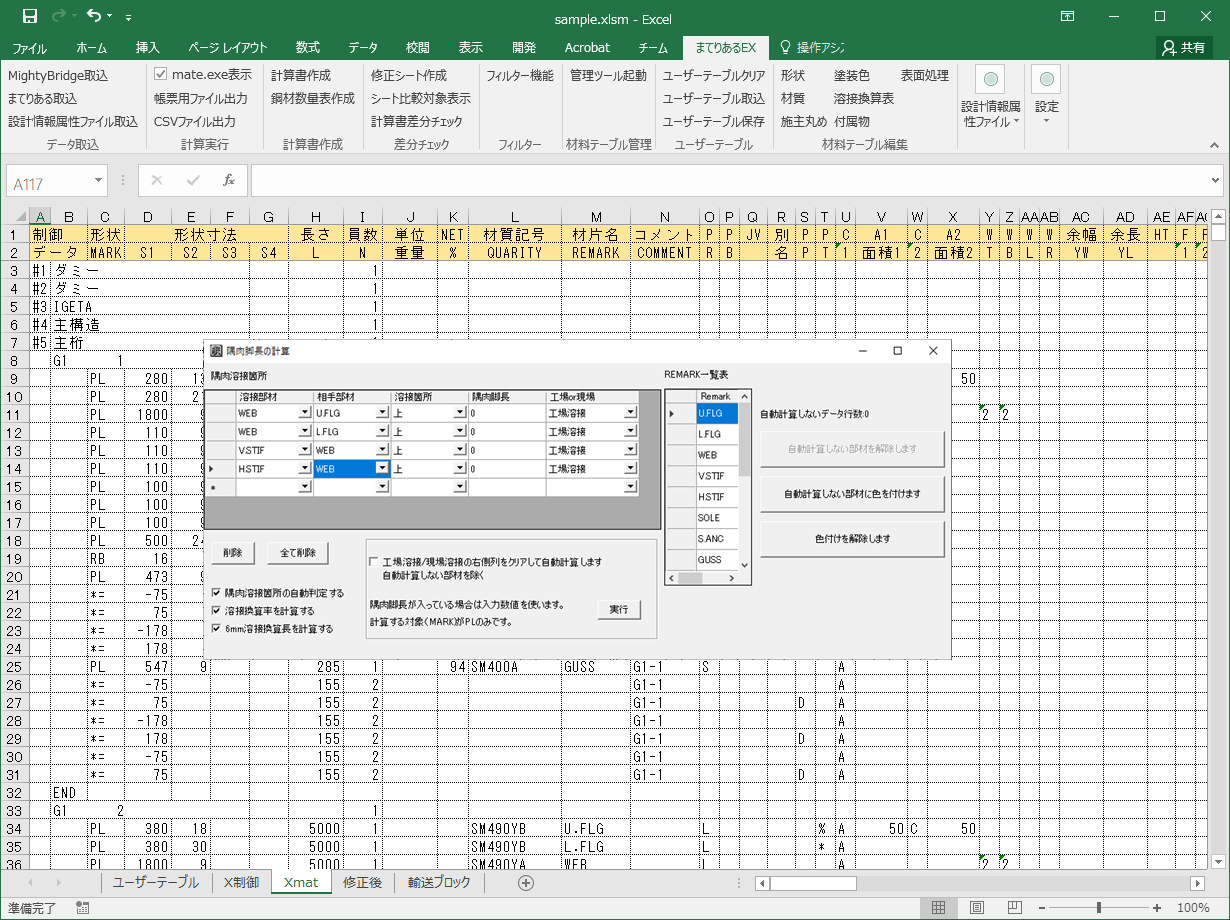Add a new sheet with plus icon

point(526,882)
